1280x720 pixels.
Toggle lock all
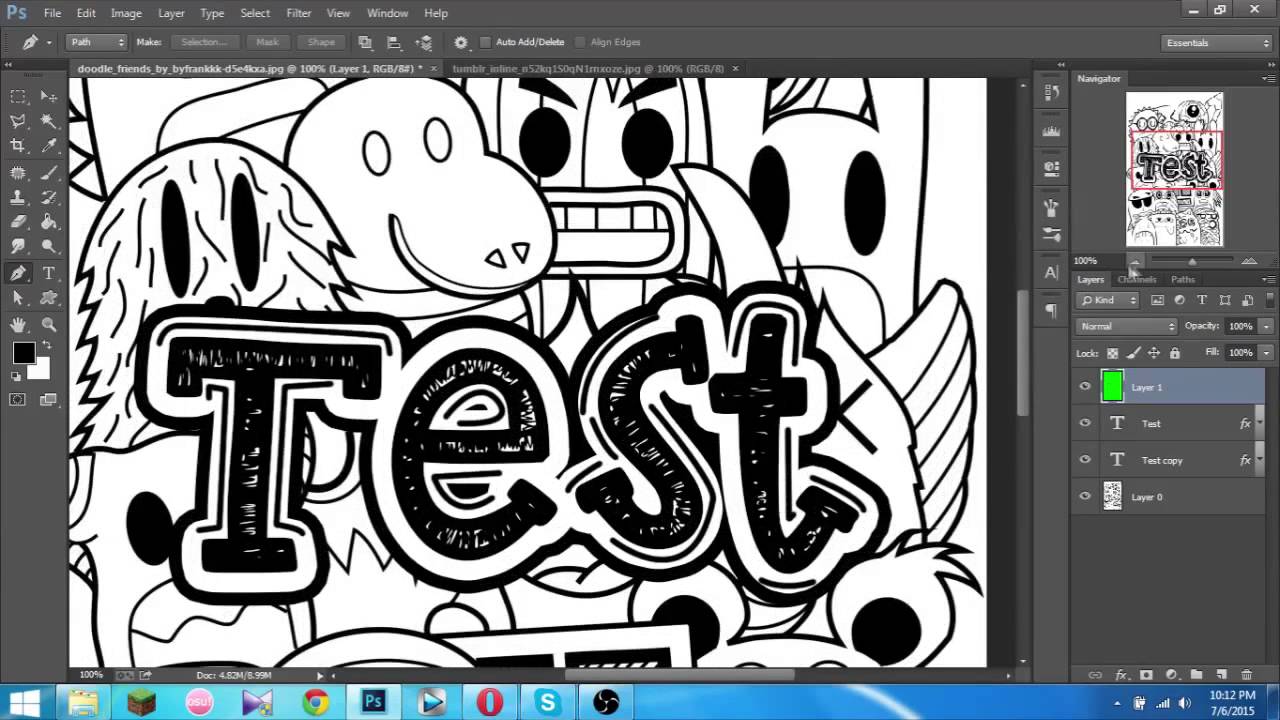coord(1175,353)
